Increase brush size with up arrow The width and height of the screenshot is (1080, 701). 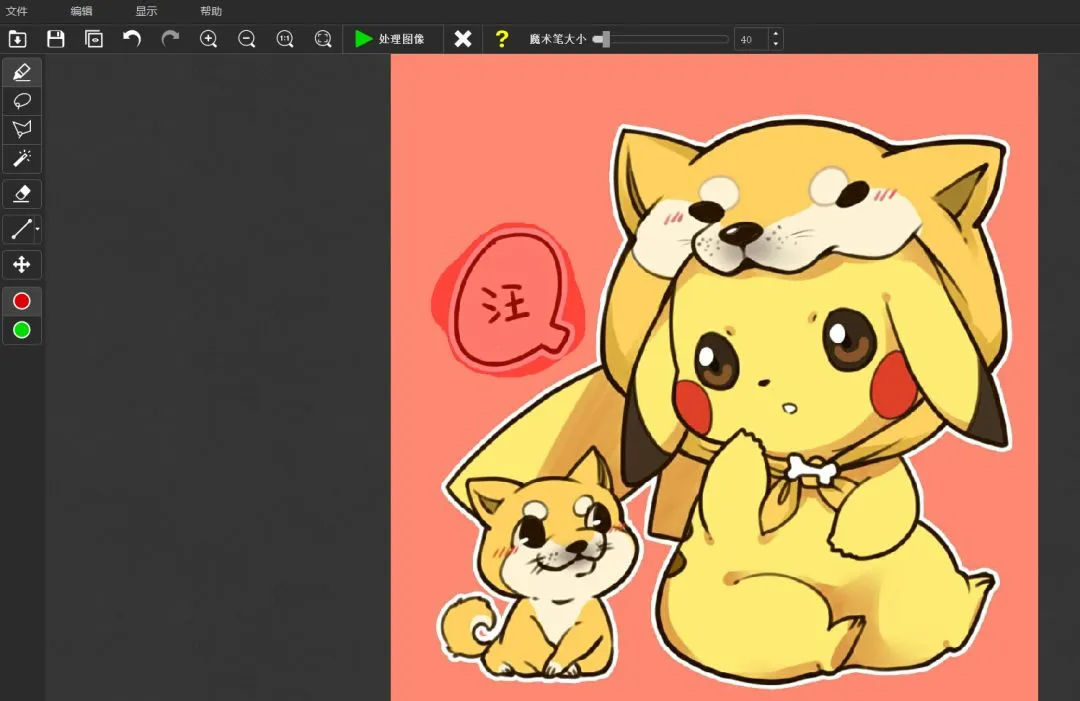tap(776, 34)
